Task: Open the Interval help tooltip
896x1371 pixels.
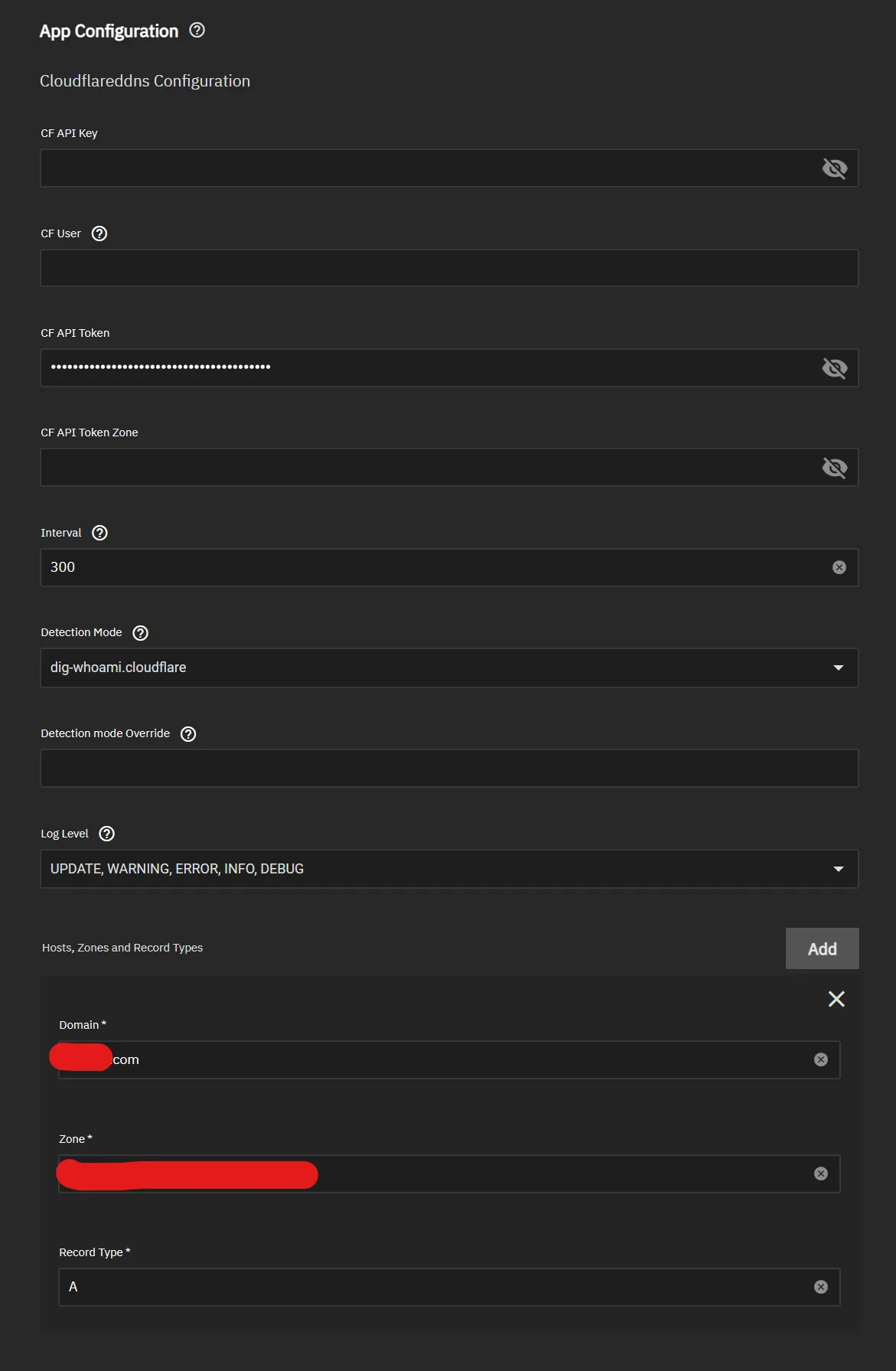Action: (99, 532)
